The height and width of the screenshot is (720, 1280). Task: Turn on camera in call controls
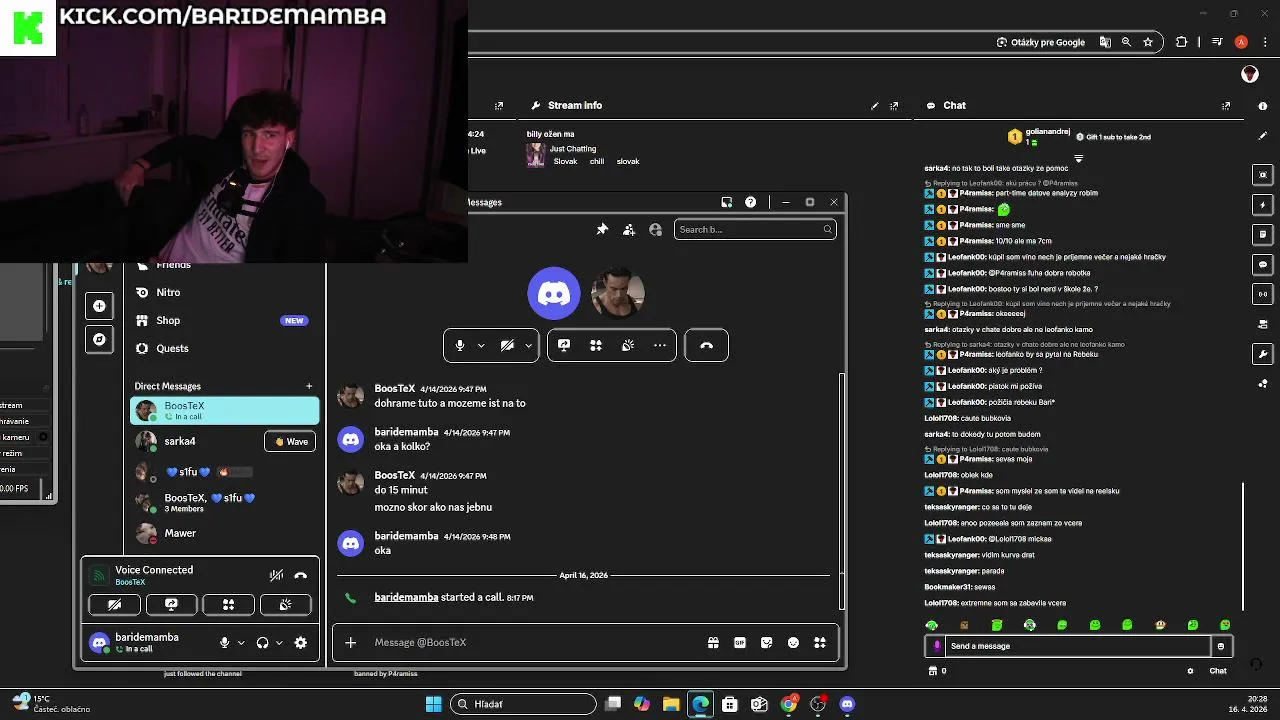tap(507, 345)
